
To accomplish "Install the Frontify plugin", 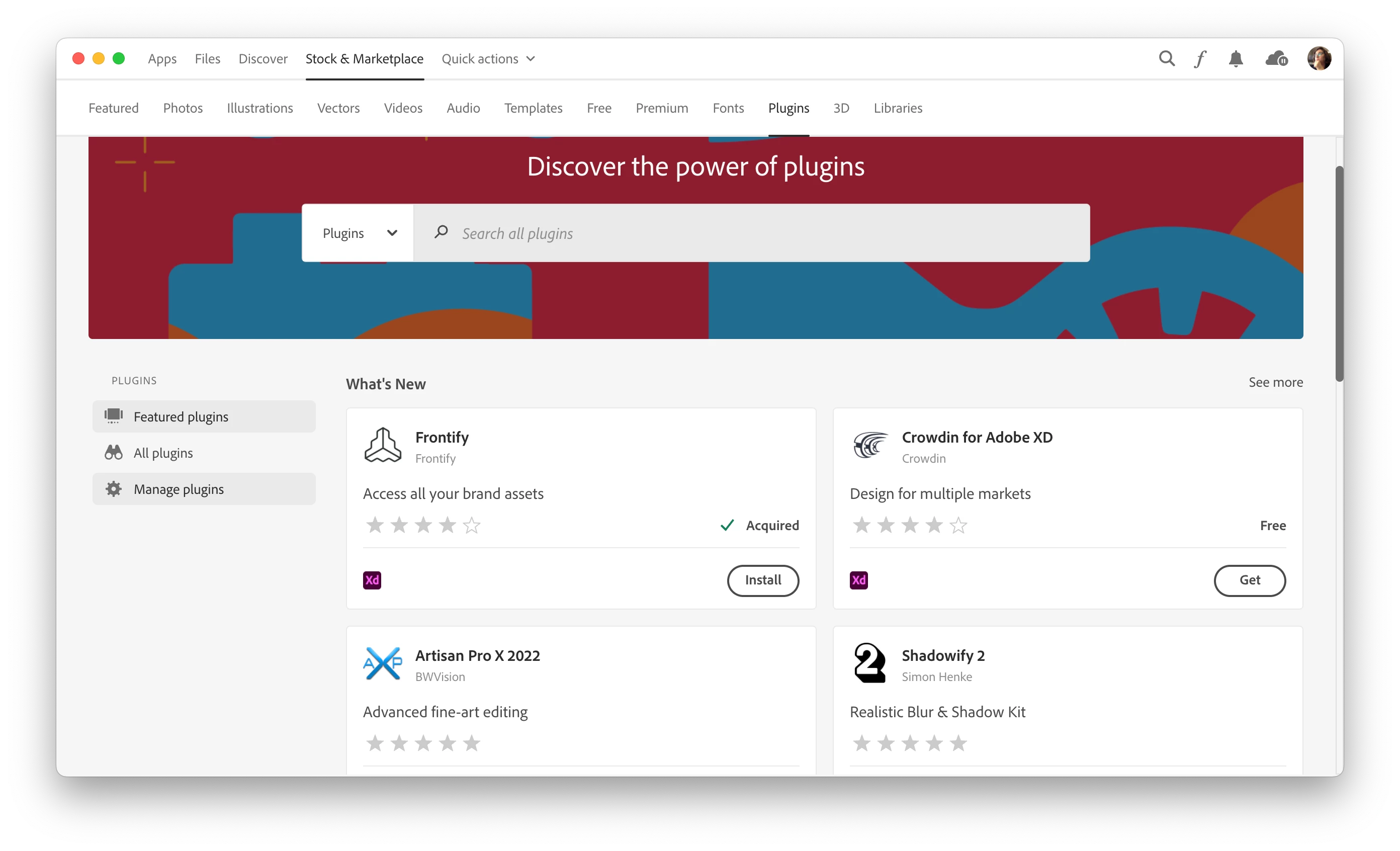I will click(x=762, y=580).
